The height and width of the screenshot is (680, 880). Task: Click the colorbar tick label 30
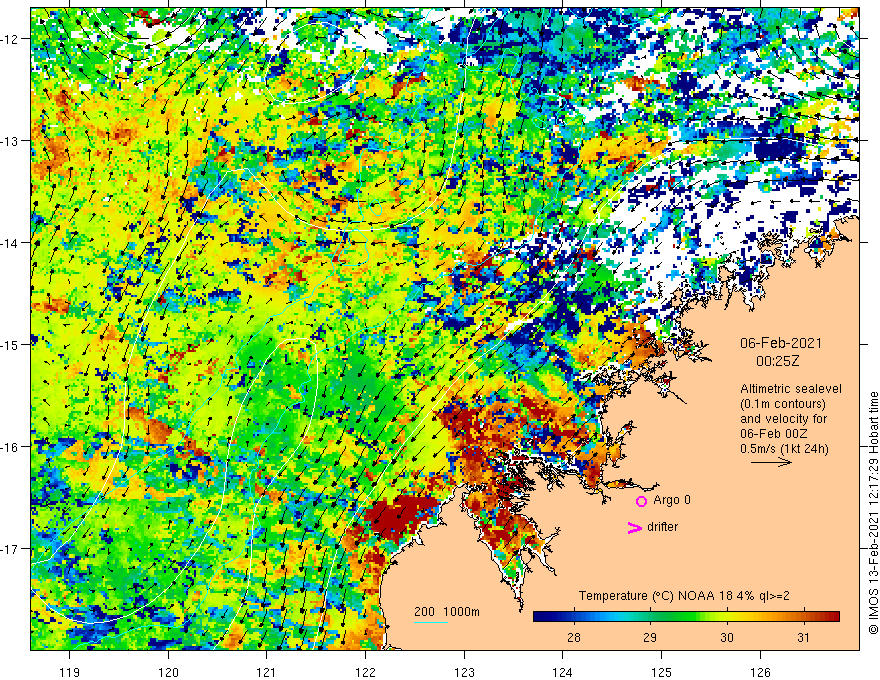point(727,638)
